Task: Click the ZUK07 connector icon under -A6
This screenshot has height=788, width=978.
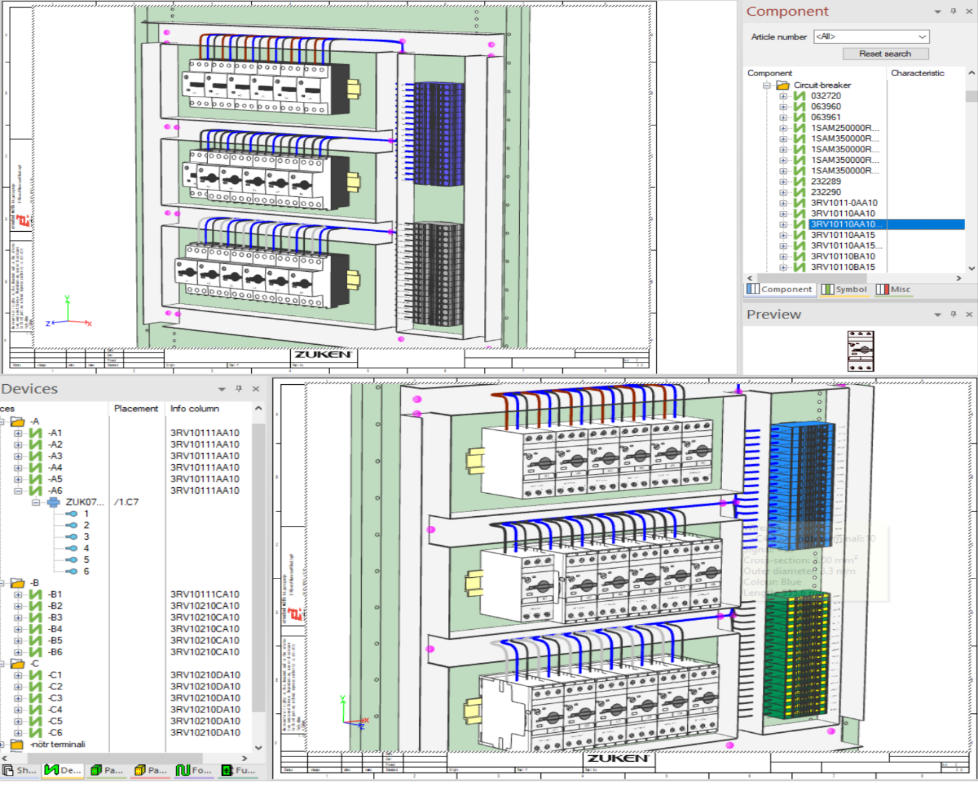Action: [54, 502]
